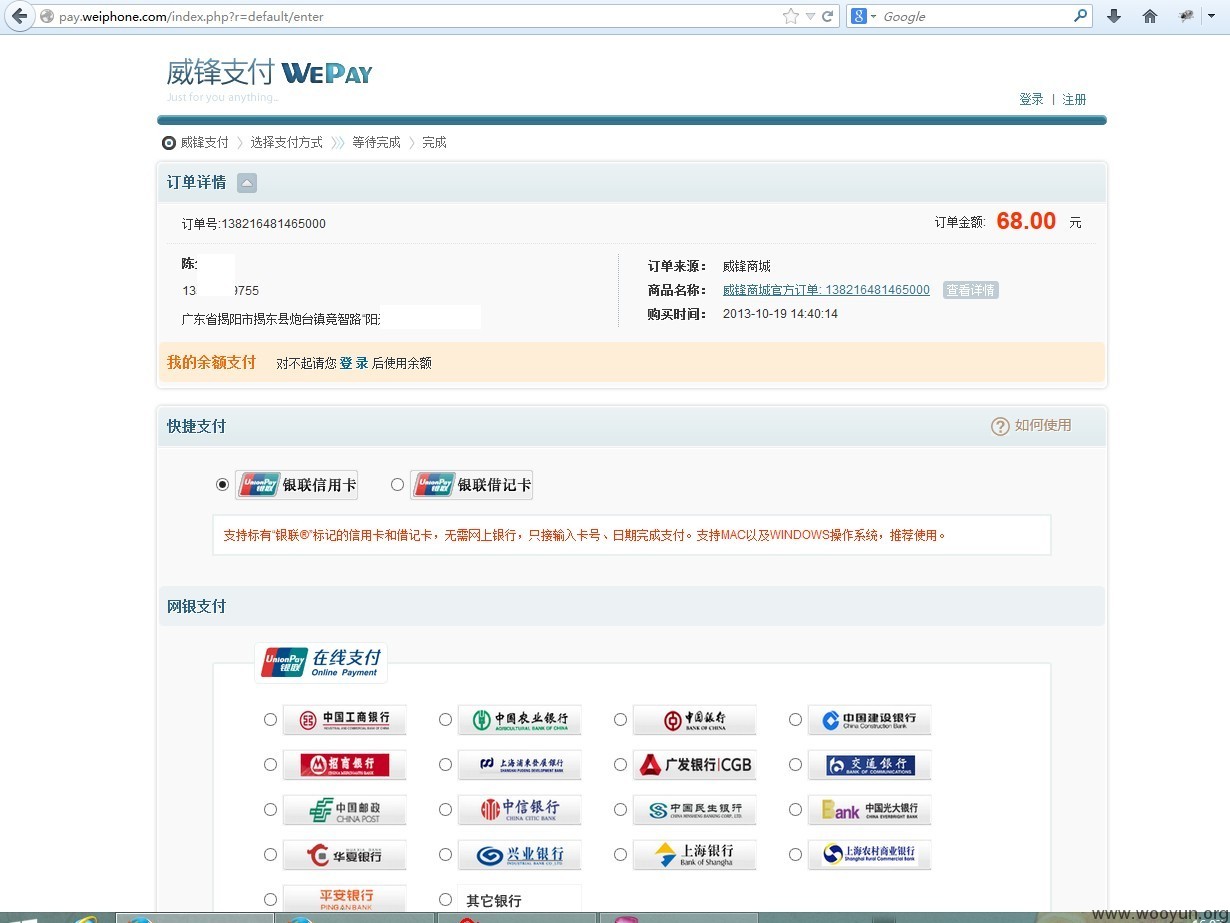Click the 招商银行 red bank logo

click(x=345, y=765)
